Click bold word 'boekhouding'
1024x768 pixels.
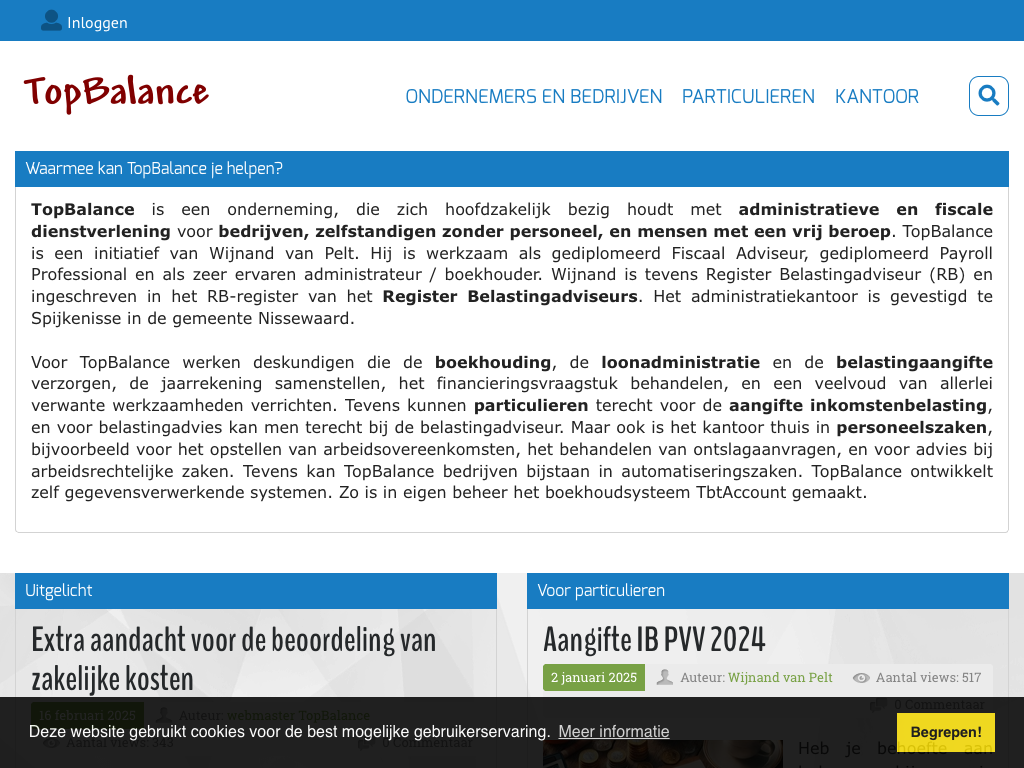(493, 362)
